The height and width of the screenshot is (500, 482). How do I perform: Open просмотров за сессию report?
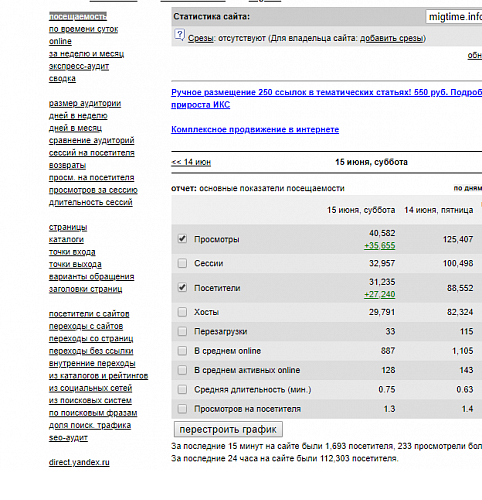pos(93,190)
